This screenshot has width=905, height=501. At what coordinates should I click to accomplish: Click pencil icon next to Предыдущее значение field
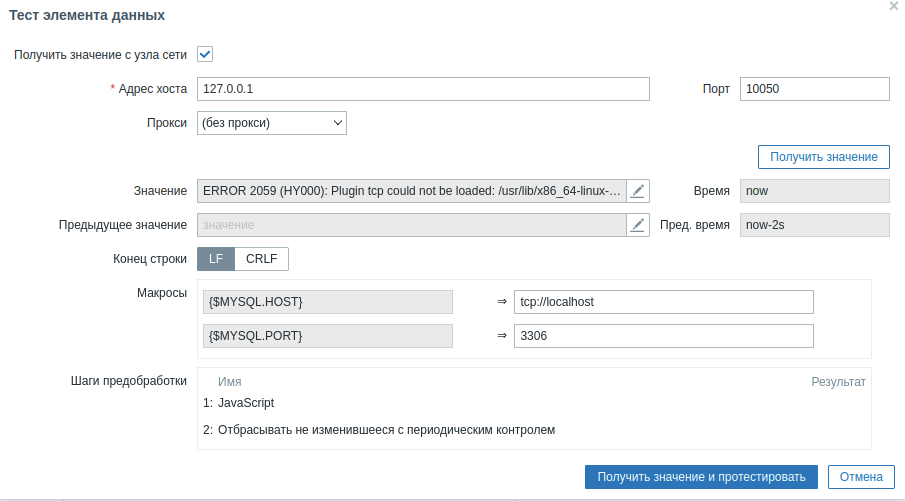click(638, 225)
